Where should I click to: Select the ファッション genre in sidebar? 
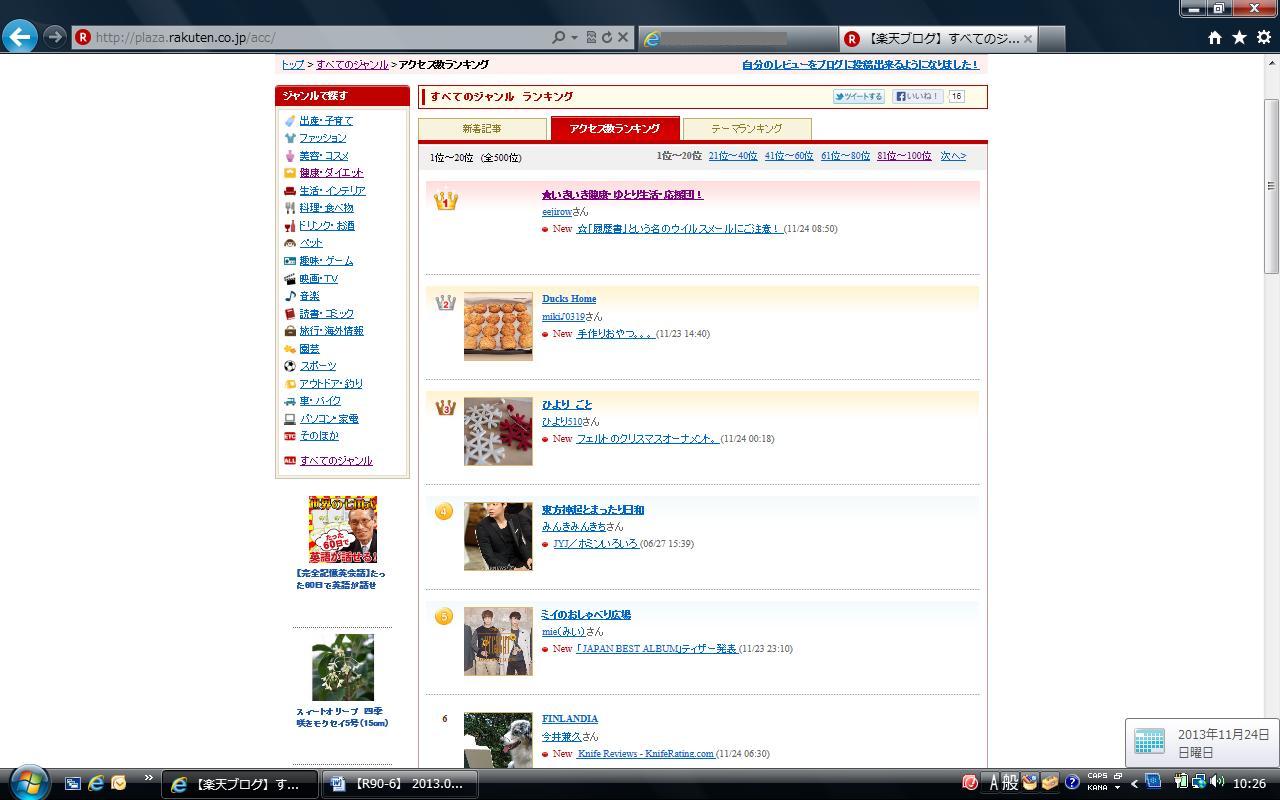click(322, 138)
